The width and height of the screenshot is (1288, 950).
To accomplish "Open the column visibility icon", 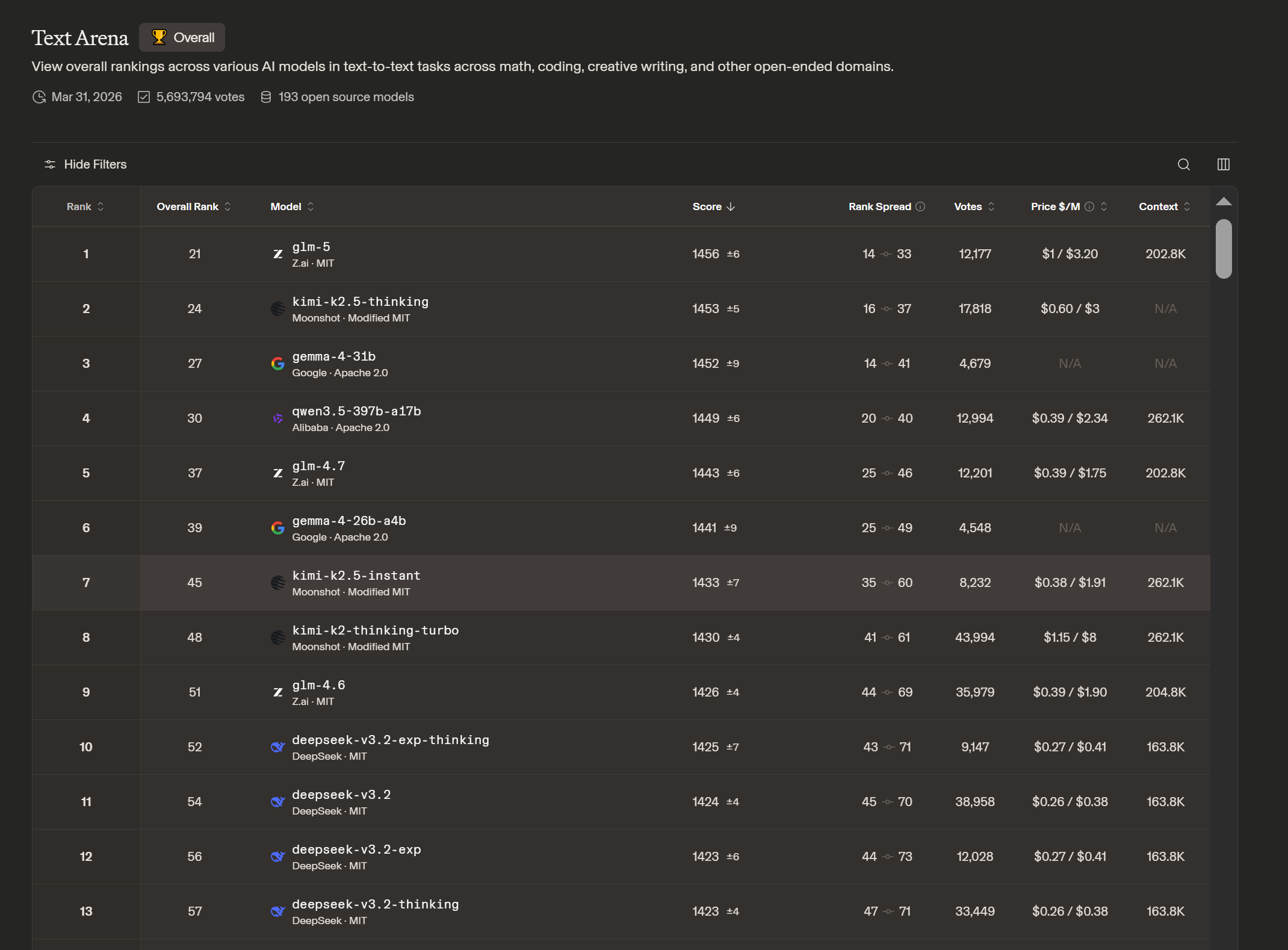I will pos(1223,164).
